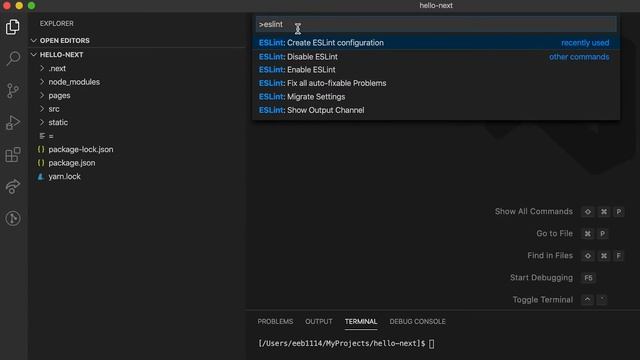Screen dimensions: 640x360
Task: Open the Extensions view
Action: [13, 154]
